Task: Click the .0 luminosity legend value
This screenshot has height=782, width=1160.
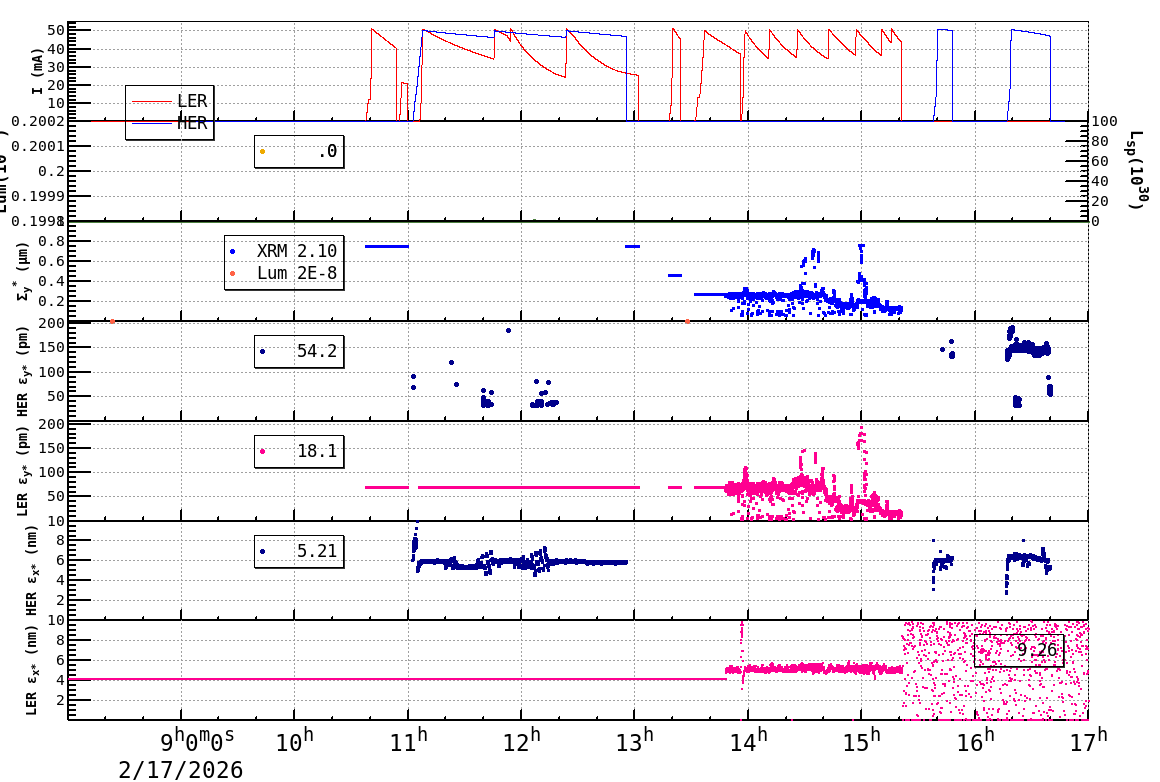Action: click(x=327, y=151)
